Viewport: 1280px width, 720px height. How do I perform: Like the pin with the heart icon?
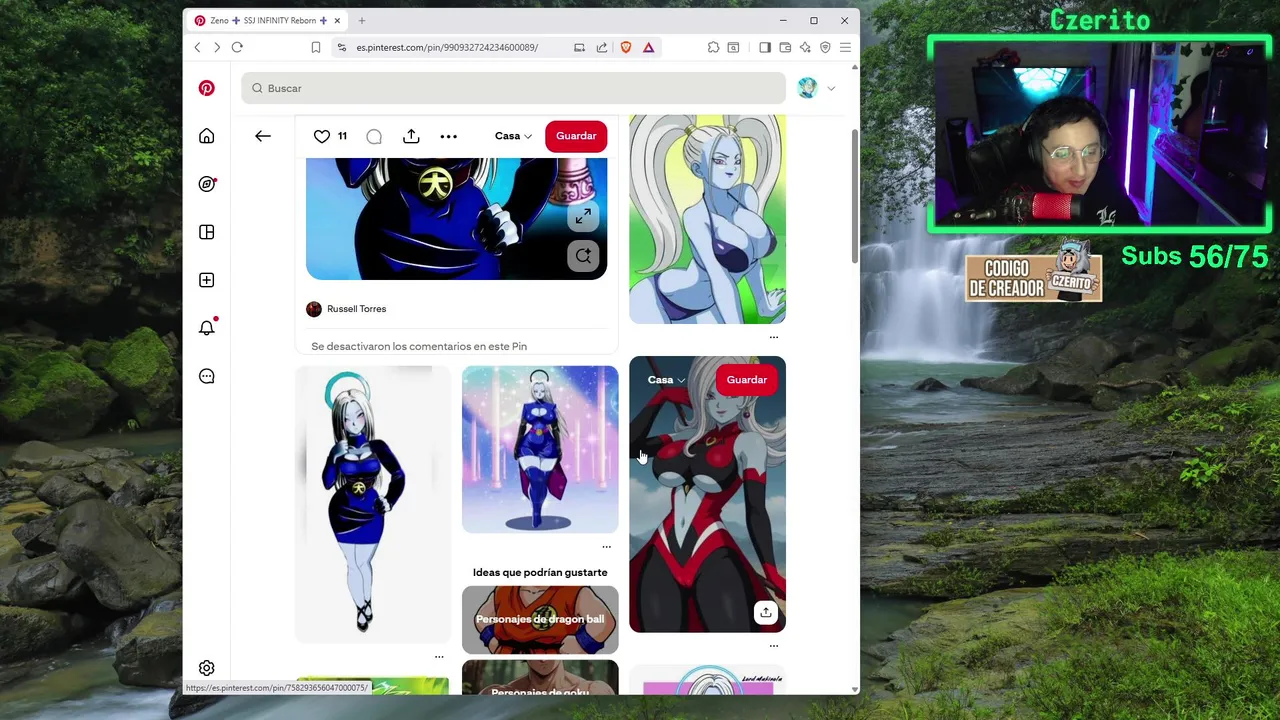322,136
